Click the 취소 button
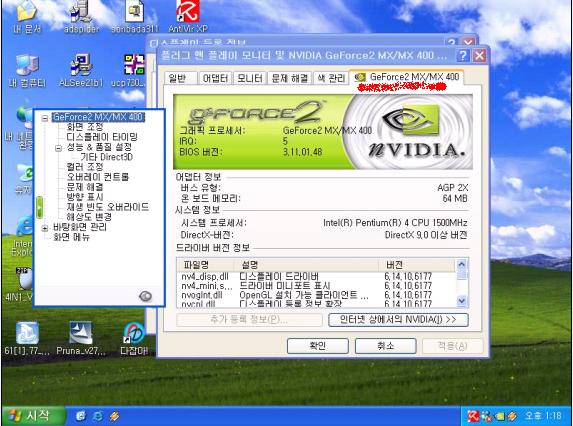 [x=386, y=346]
